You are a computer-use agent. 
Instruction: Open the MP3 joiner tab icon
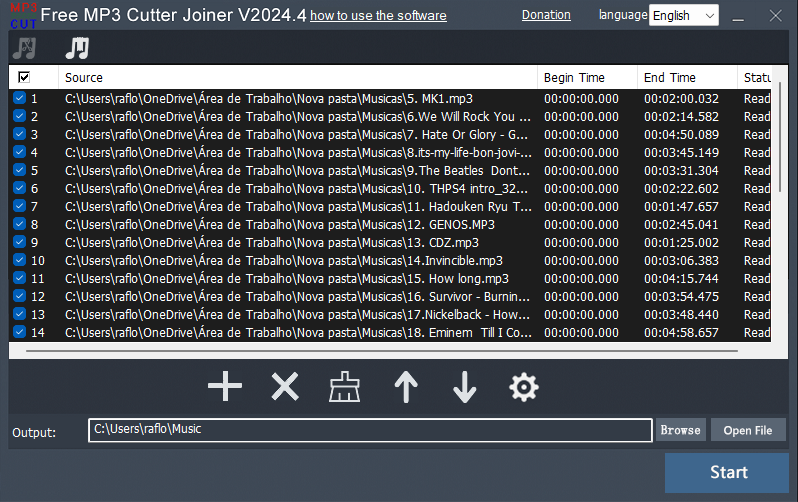[77, 47]
